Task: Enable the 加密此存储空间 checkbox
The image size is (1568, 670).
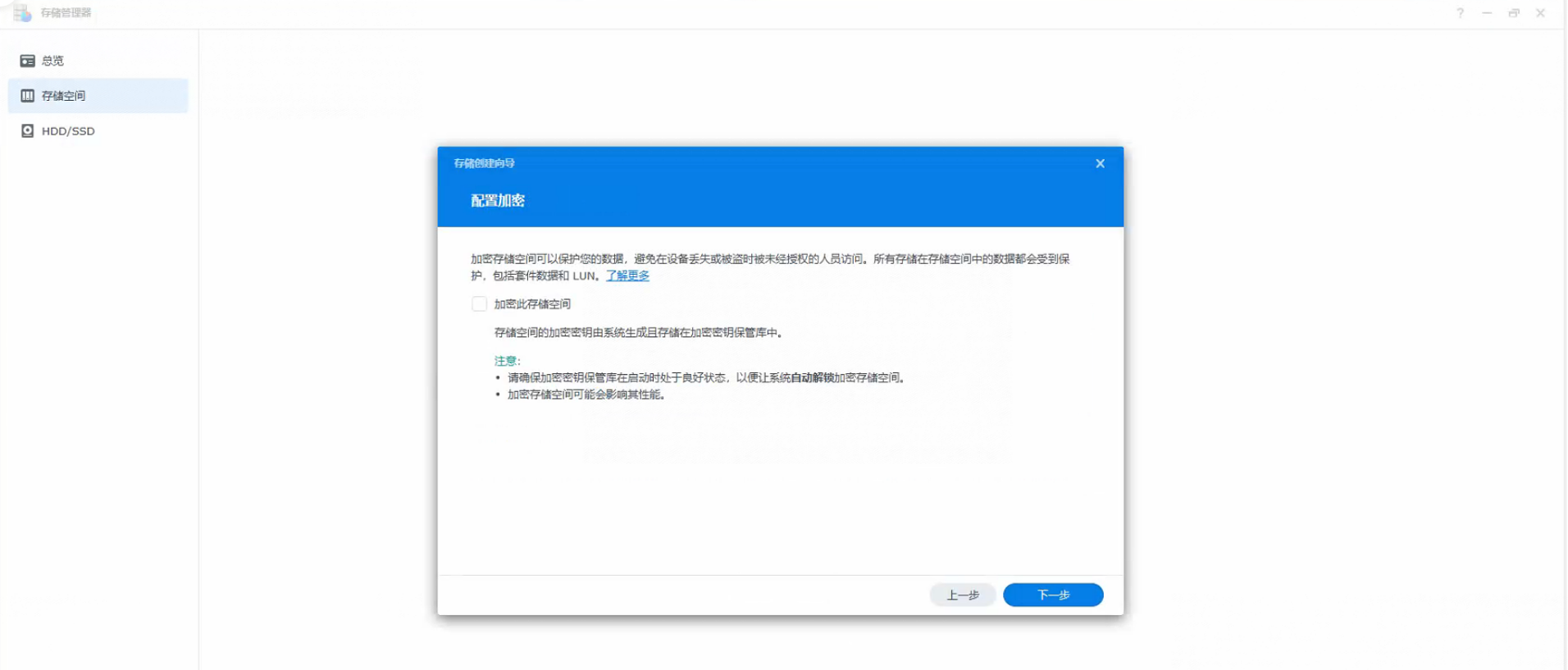Action: tap(479, 304)
